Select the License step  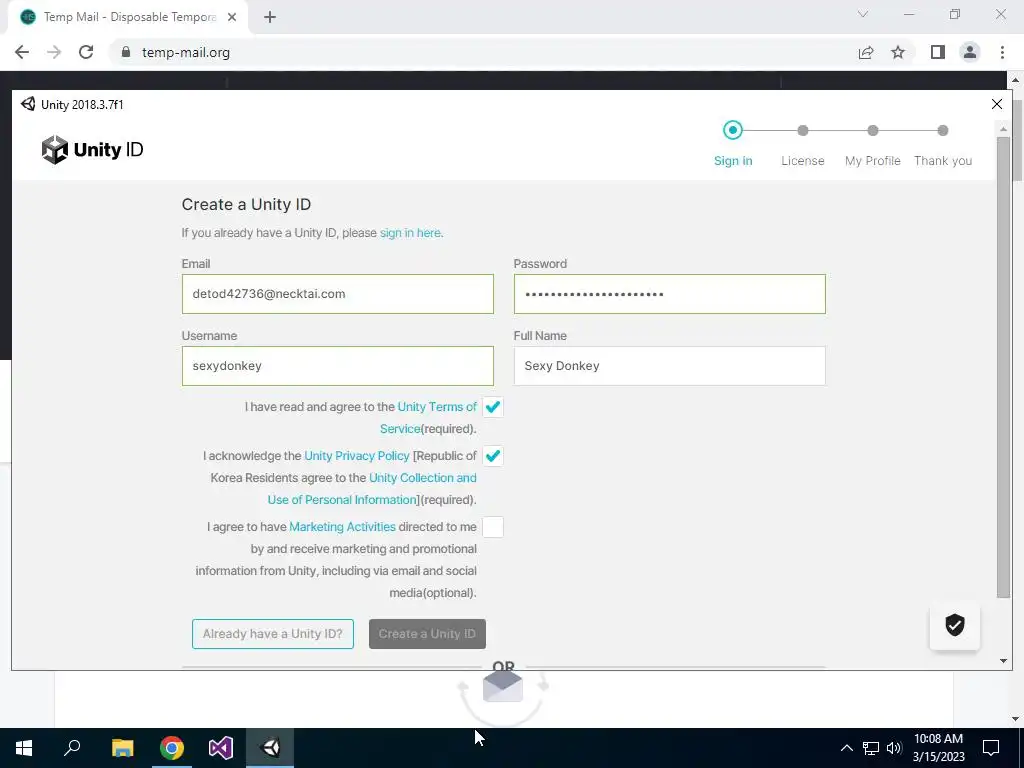tap(803, 144)
